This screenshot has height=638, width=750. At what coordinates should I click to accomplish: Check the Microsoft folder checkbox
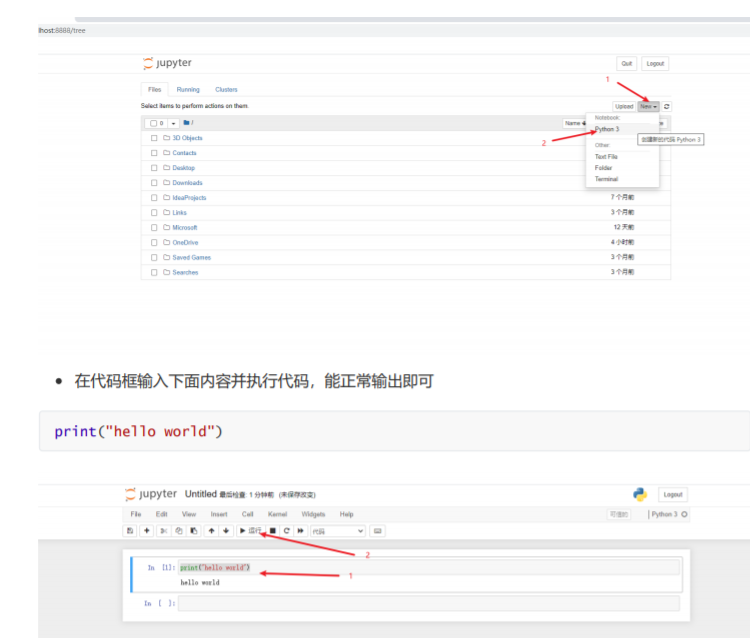[x=154, y=228]
